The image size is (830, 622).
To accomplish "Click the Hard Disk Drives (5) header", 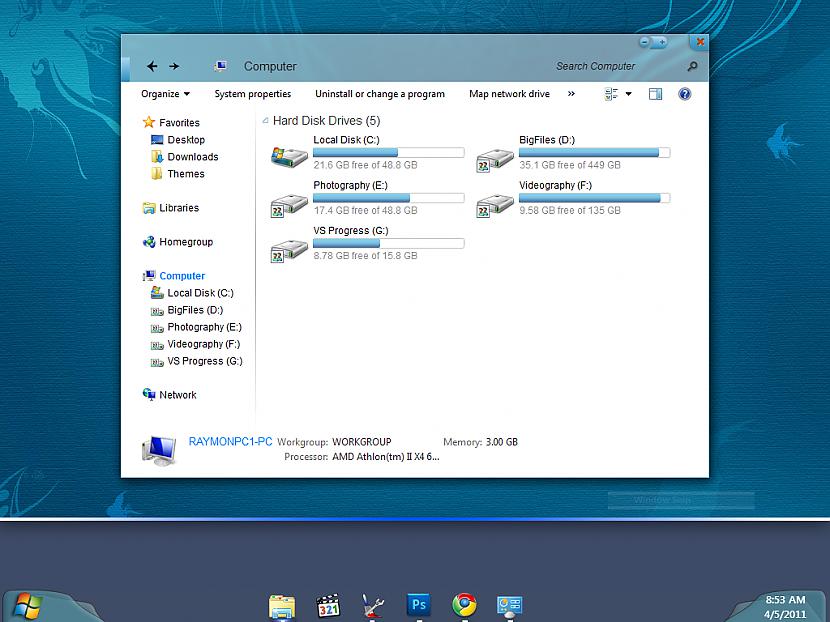I will pos(327,121).
